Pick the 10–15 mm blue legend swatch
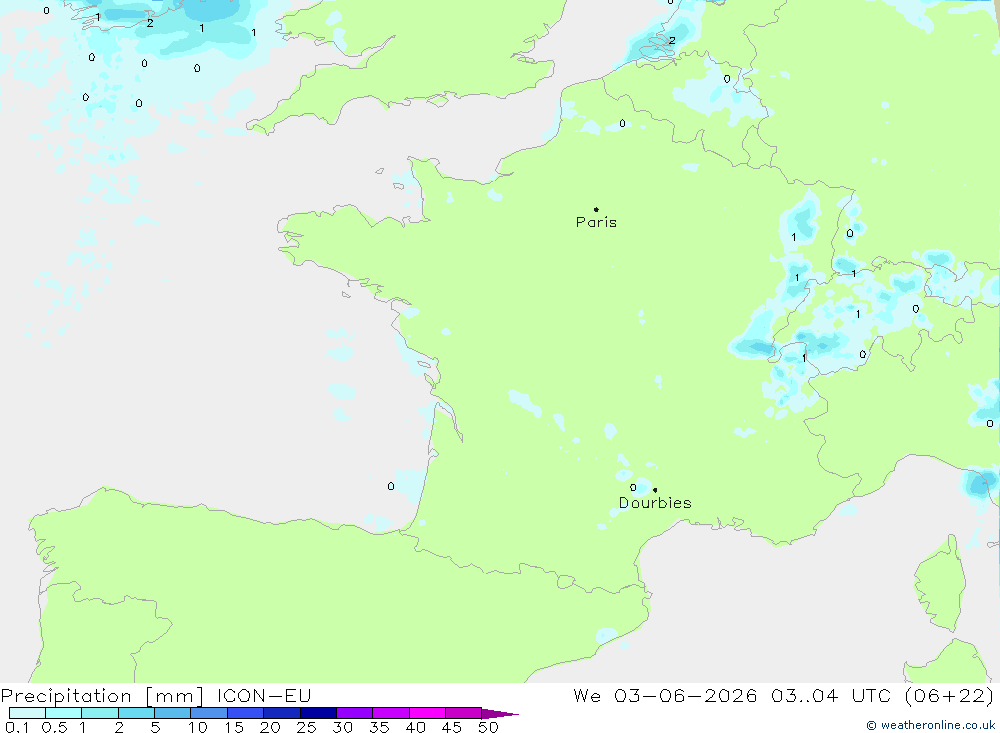The image size is (1000, 733). pos(209,713)
